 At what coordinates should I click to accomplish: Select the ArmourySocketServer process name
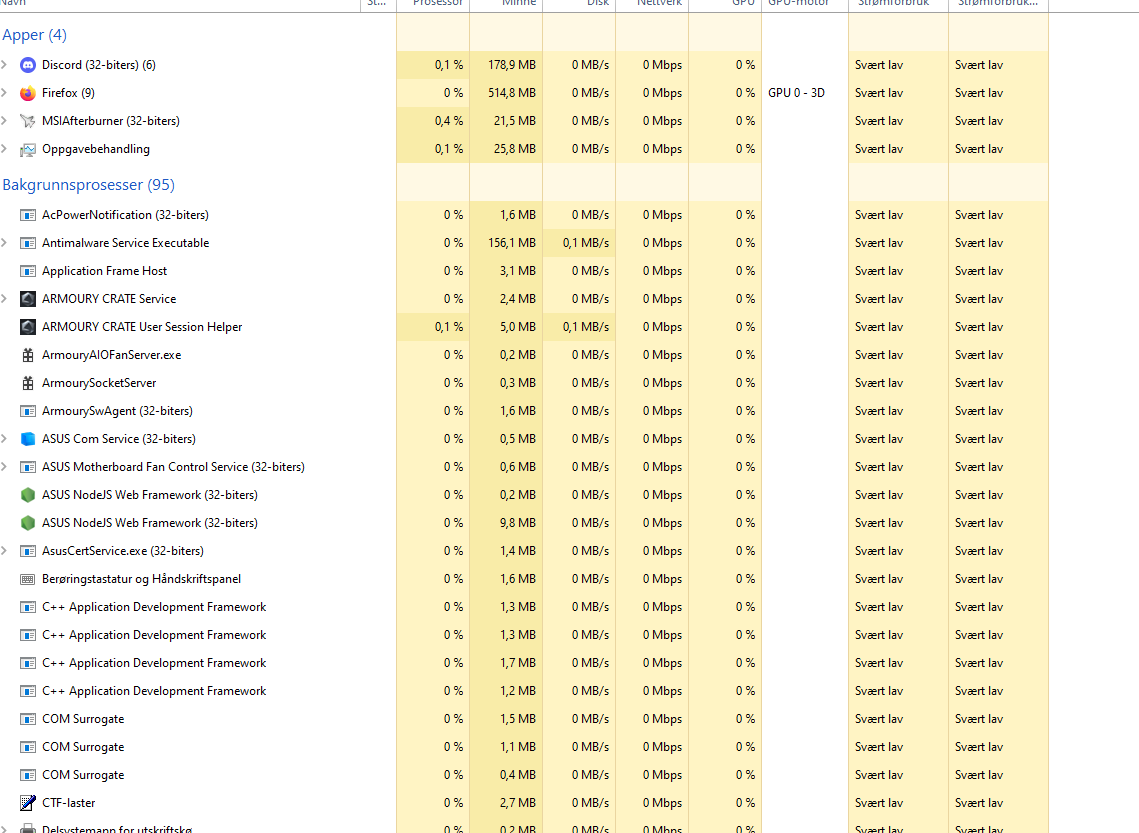coord(99,383)
